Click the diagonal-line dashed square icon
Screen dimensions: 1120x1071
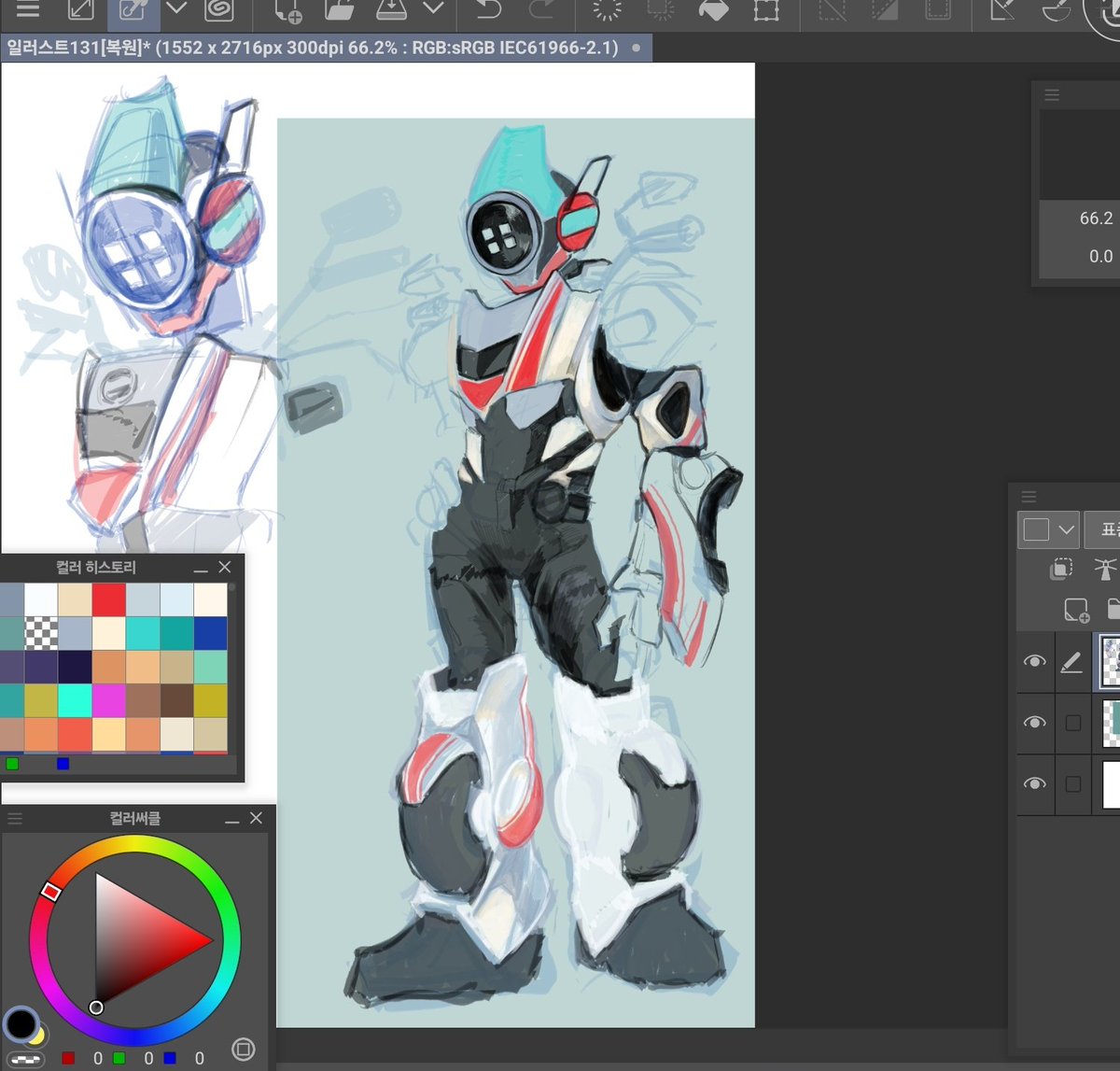click(x=832, y=9)
